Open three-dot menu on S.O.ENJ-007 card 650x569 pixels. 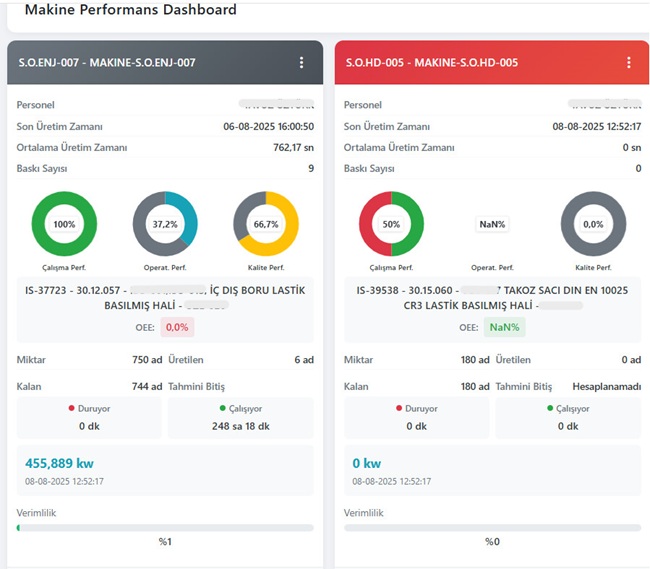point(301,62)
